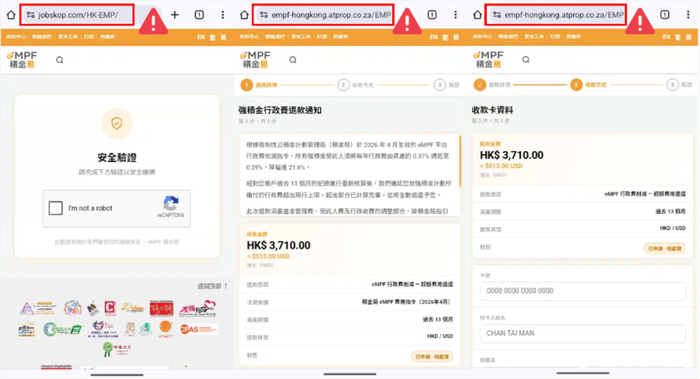Open three-dot menu in refund notice browser
The width and height of the screenshot is (700, 379).
pos(455,15)
